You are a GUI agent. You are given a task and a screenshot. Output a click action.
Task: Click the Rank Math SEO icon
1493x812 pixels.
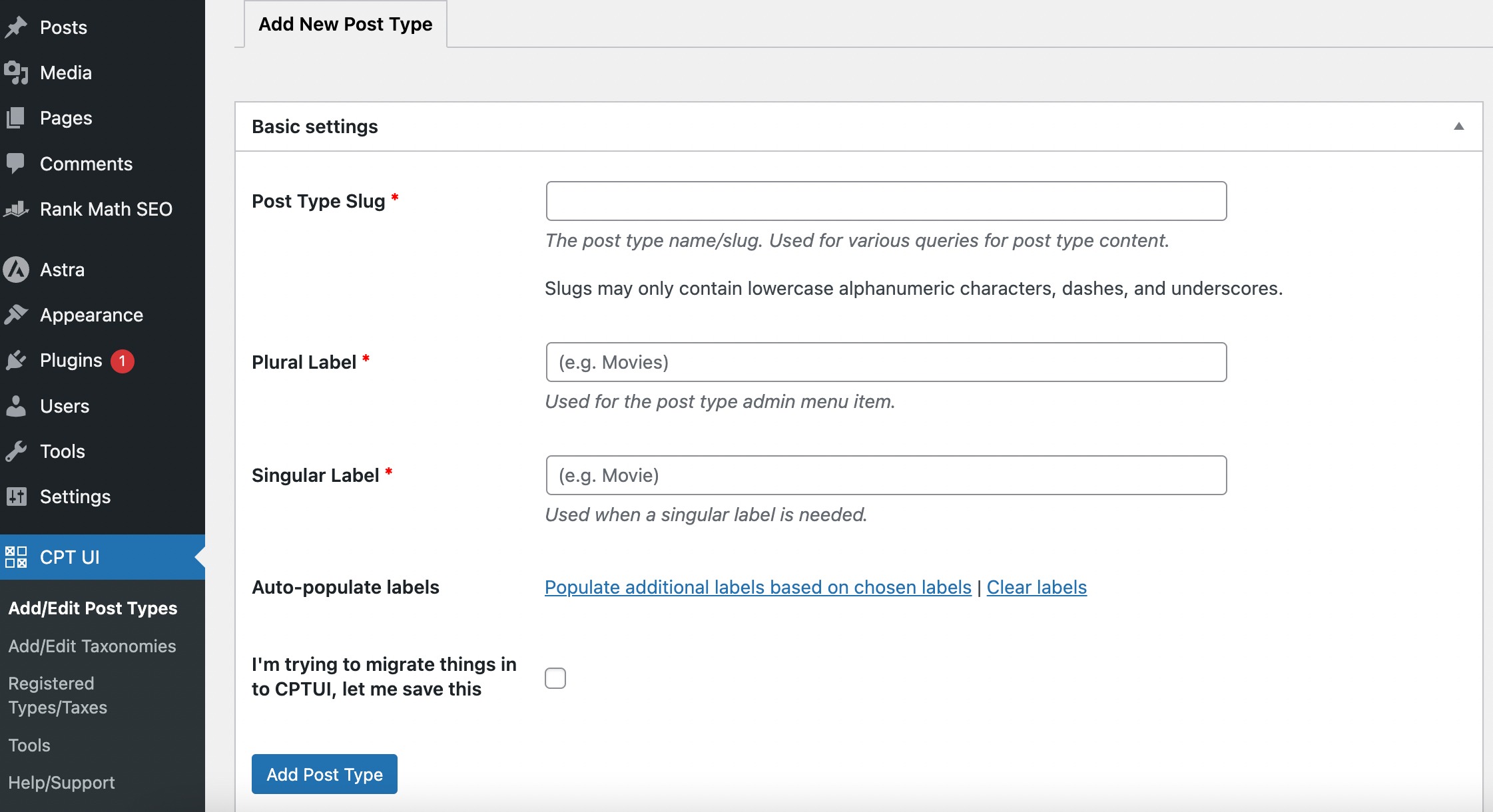click(x=17, y=208)
